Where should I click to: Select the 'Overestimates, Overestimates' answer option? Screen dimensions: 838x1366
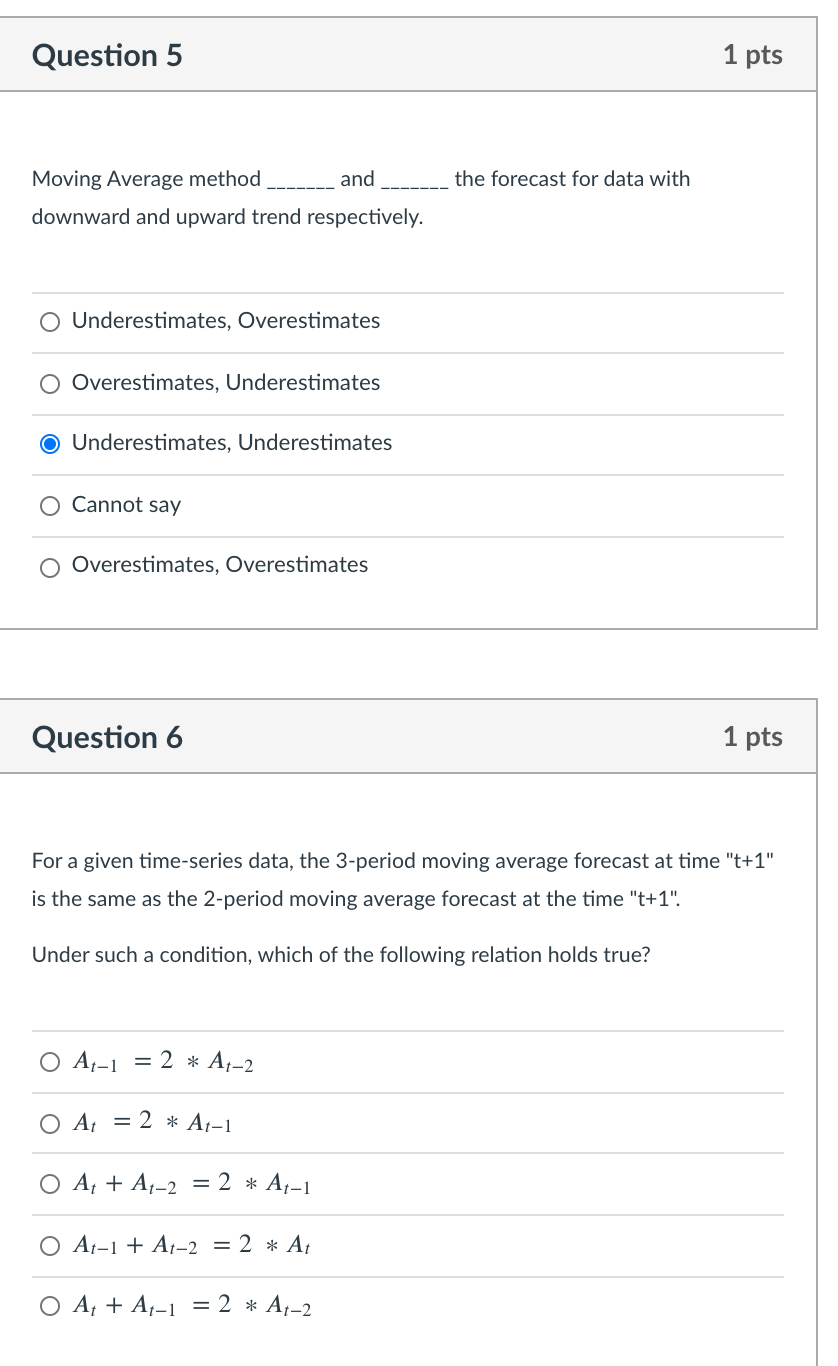pos(50,567)
